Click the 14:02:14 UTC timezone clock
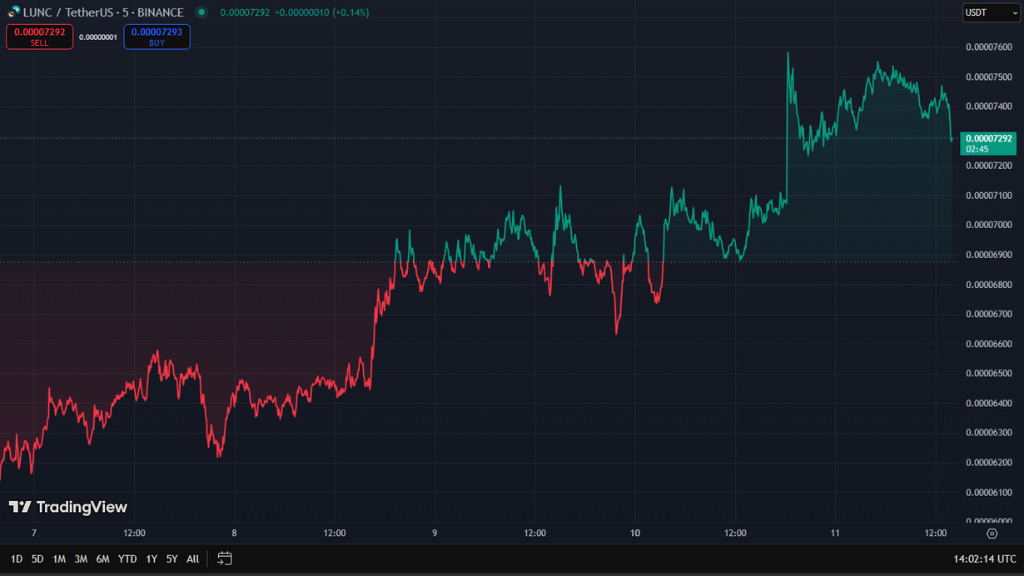1024x576 pixels. [984, 559]
